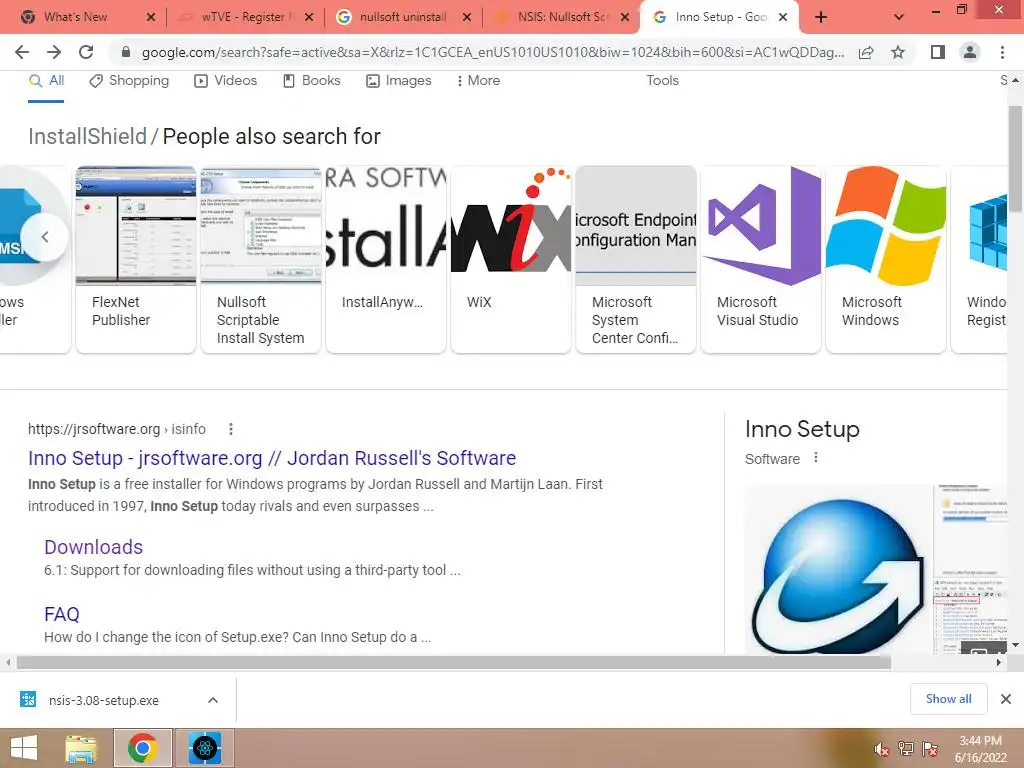This screenshot has width=1024, height=768.
Task: Open the FAQ sitelink
Action: point(61,615)
